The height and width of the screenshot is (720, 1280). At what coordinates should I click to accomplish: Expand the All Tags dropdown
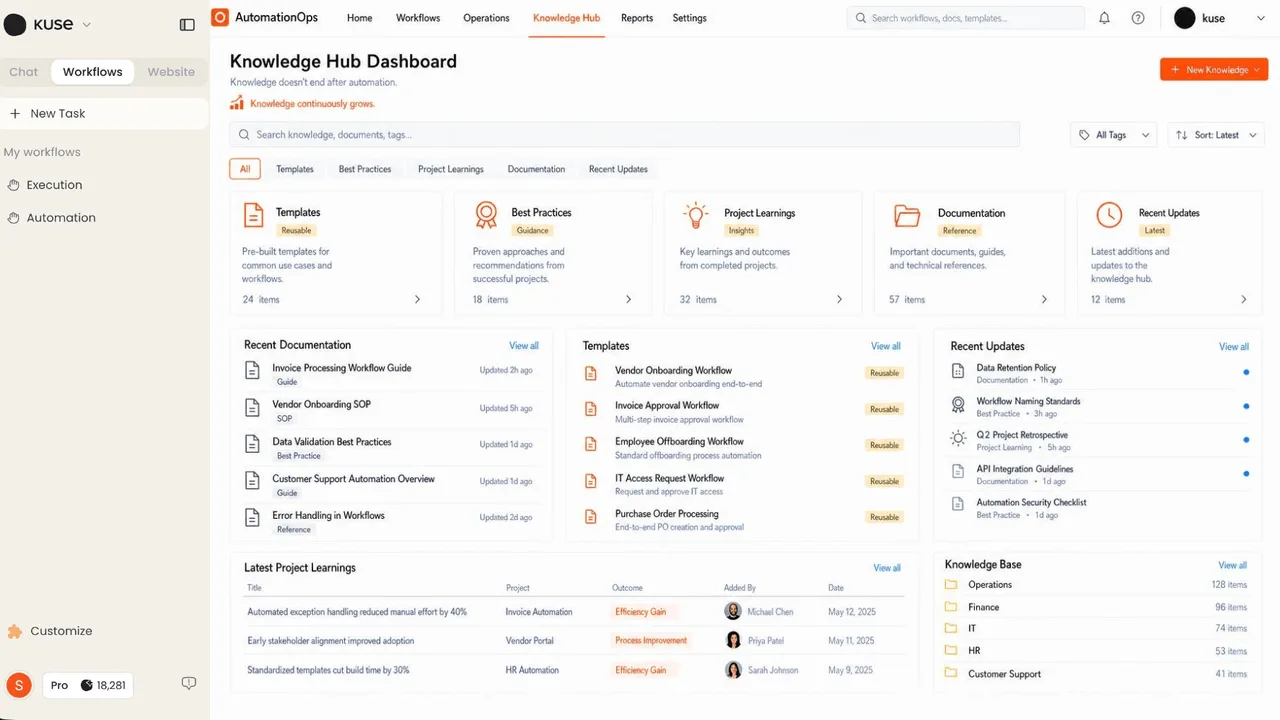1115,135
